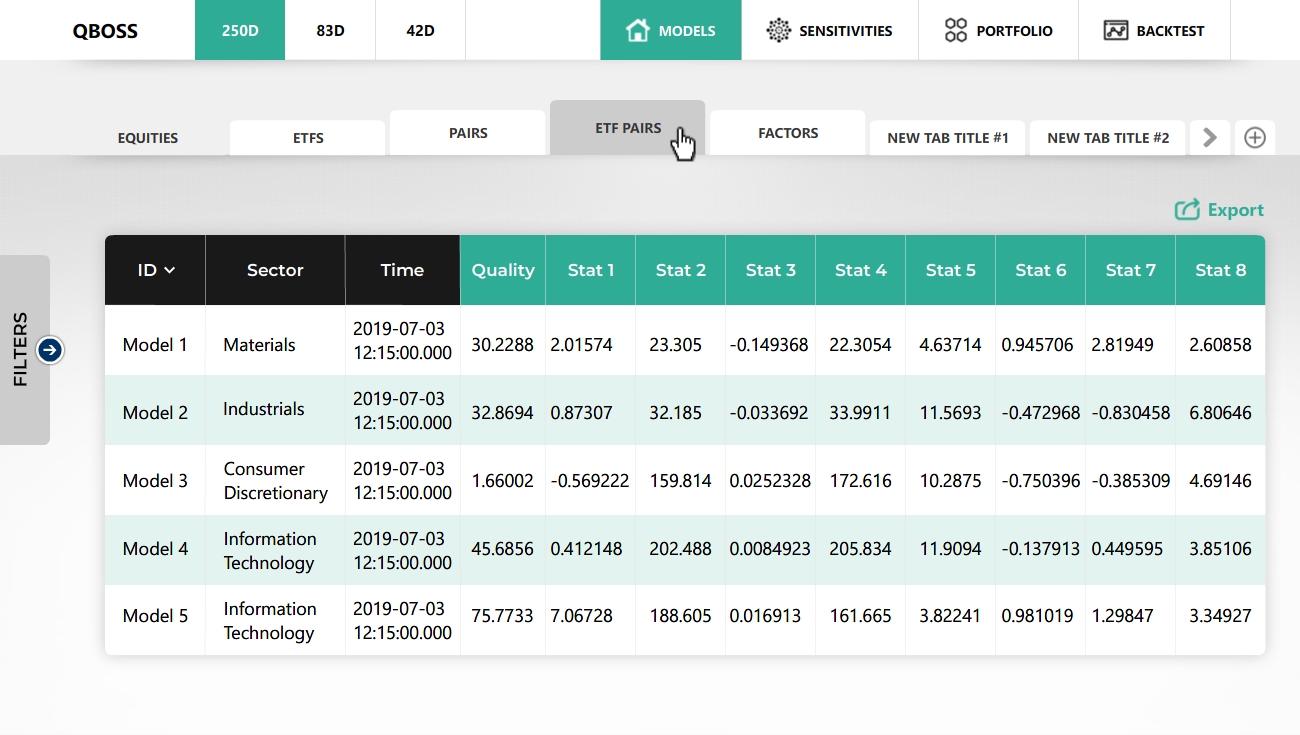Image resolution: width=1300 pixels, height=735 pixels.
Task: Select New Tab Title #1
Action: click(947, 138)
